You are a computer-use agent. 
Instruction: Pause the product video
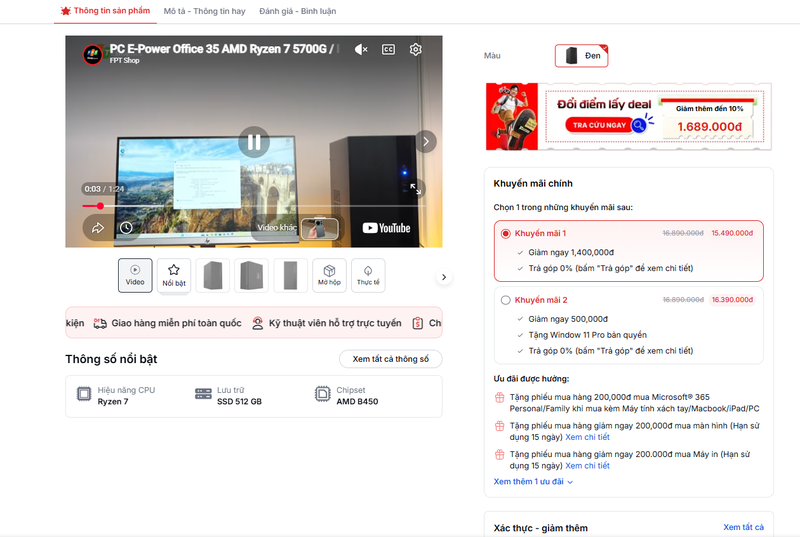click(x=254, y=142)
